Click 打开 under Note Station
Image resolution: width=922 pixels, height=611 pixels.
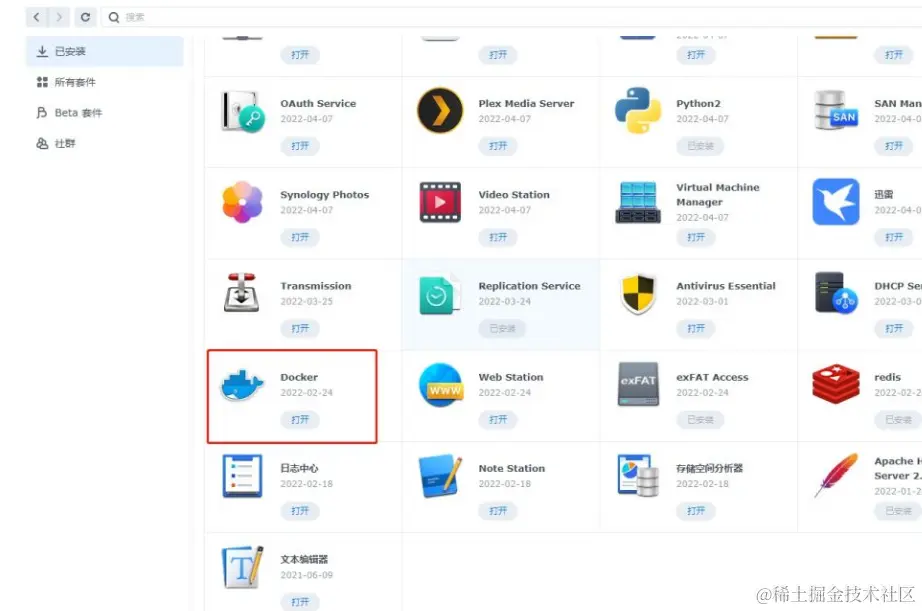[x=497, y=510]
